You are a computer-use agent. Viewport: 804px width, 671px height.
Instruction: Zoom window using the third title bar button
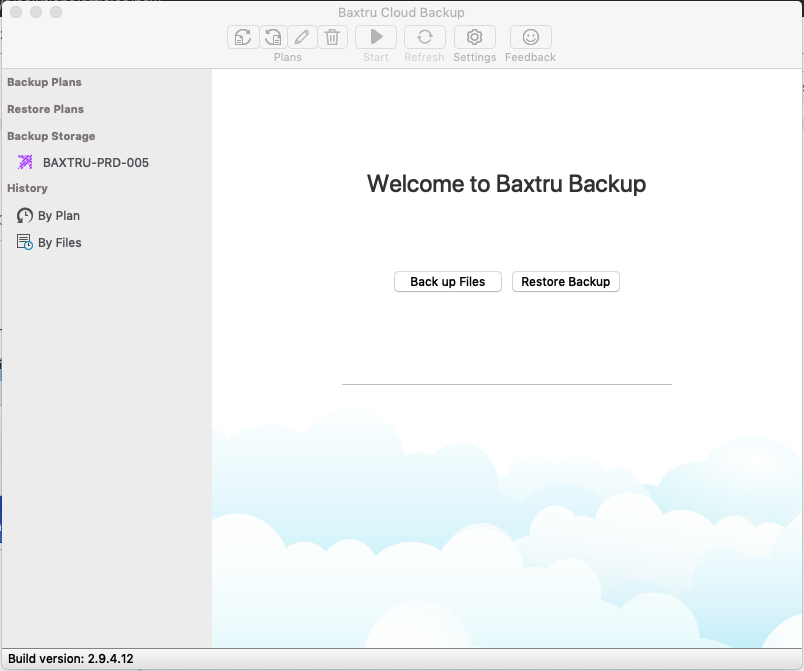tap(56, 12)
